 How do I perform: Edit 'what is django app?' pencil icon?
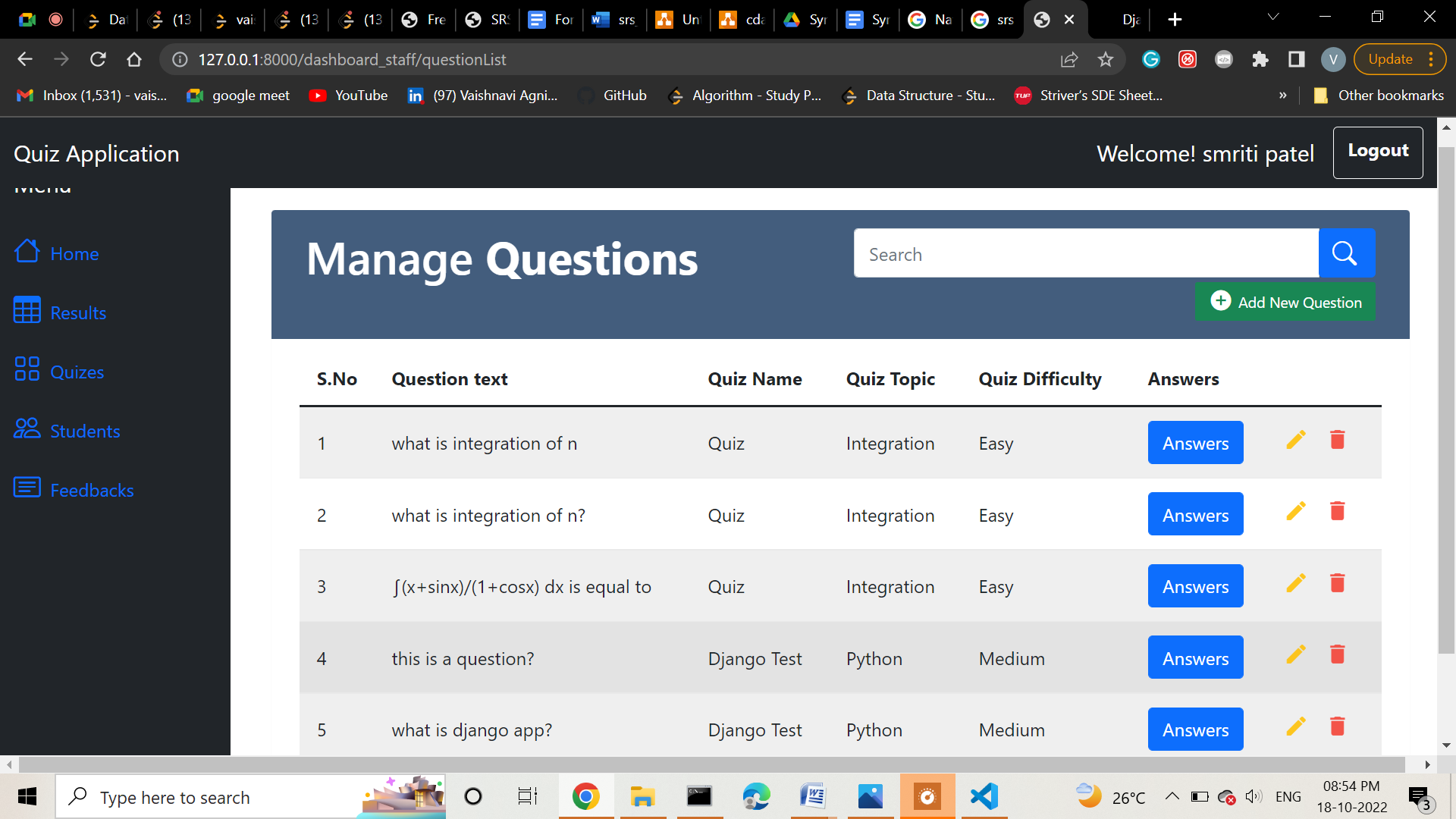tap(1296, 726)
